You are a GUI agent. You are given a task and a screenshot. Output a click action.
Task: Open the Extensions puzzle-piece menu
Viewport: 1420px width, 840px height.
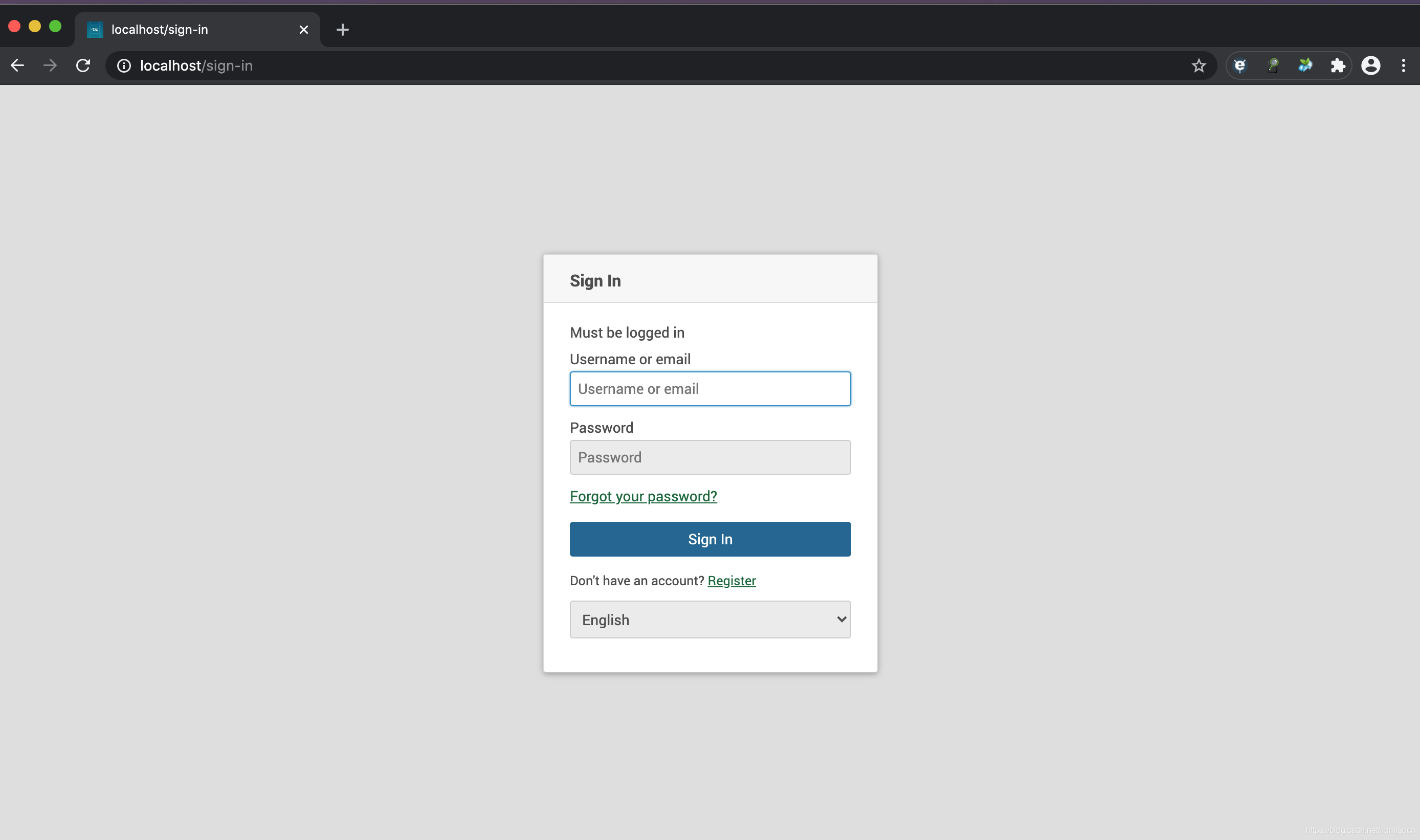click(1338, 65)
